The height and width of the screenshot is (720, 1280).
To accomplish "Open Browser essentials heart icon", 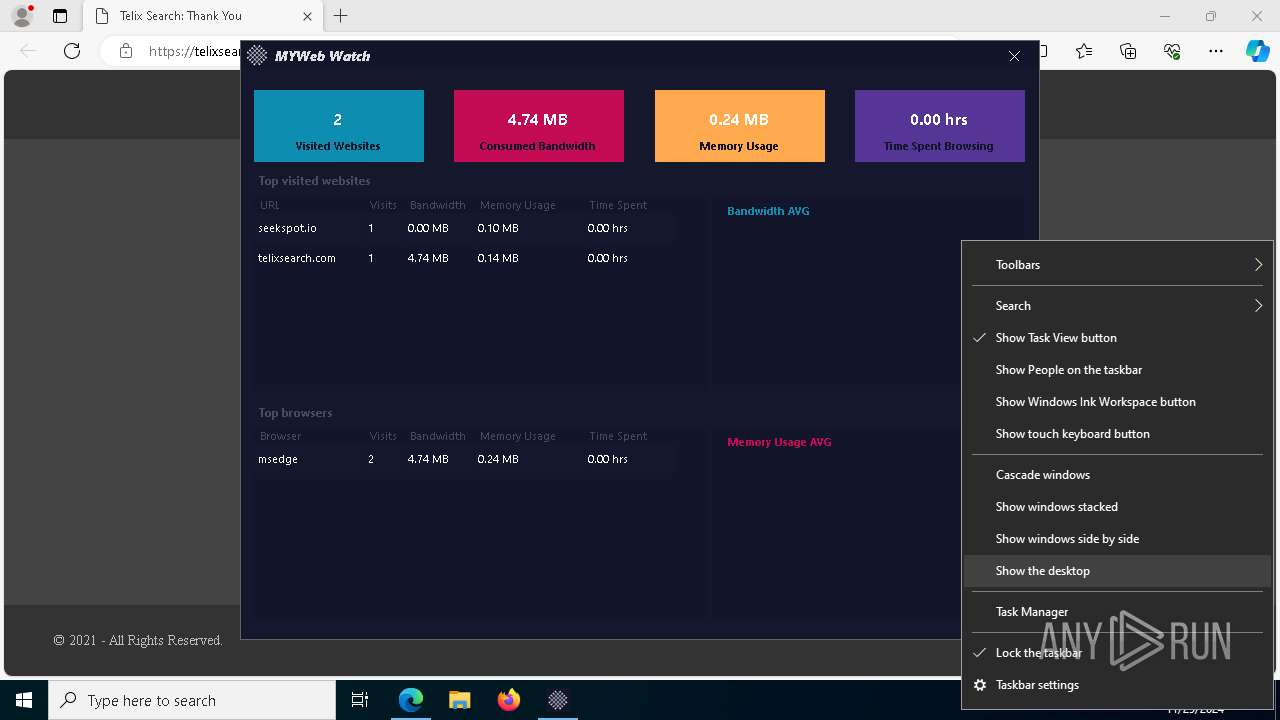I will (x=1172, y=51).
